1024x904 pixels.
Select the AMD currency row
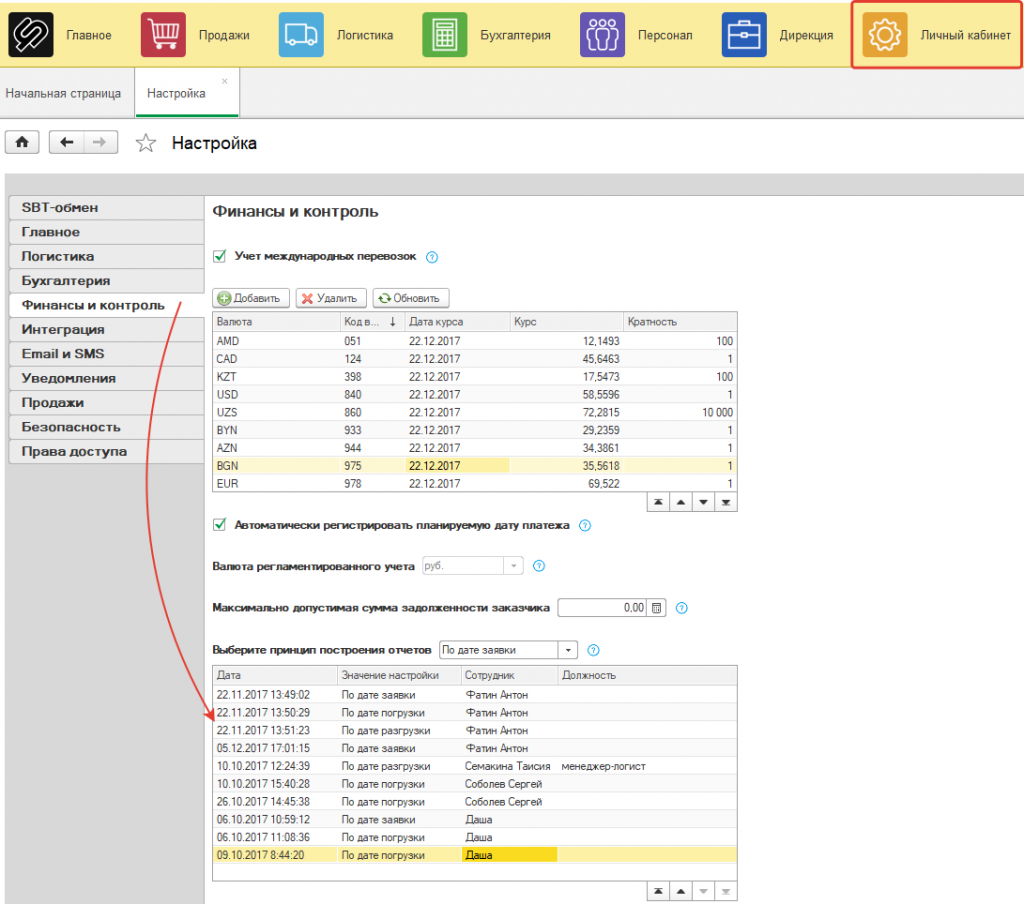[475, 341]
